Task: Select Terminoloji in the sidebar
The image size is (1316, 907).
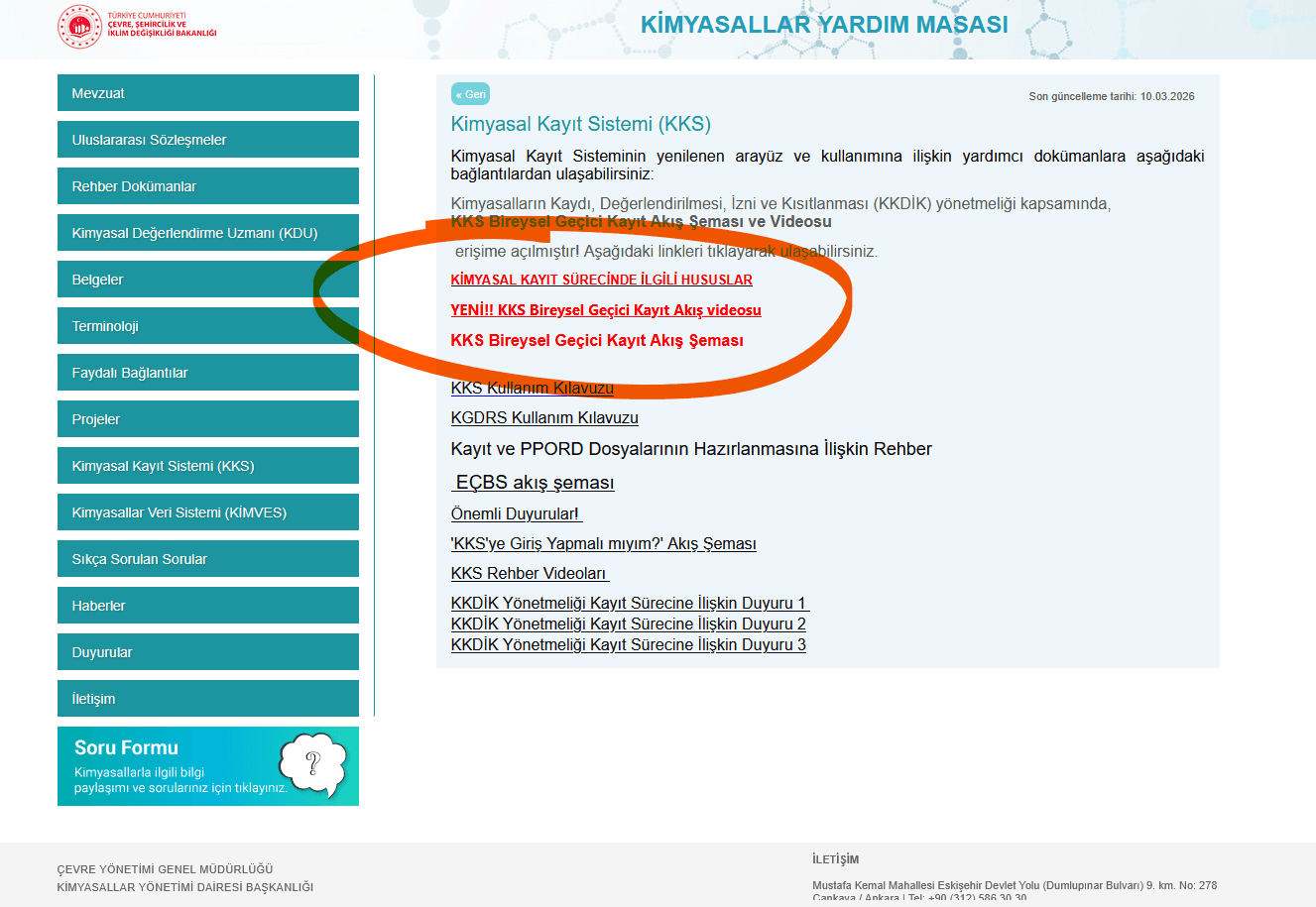Action: pyautogui.click(x=208, y=325)
